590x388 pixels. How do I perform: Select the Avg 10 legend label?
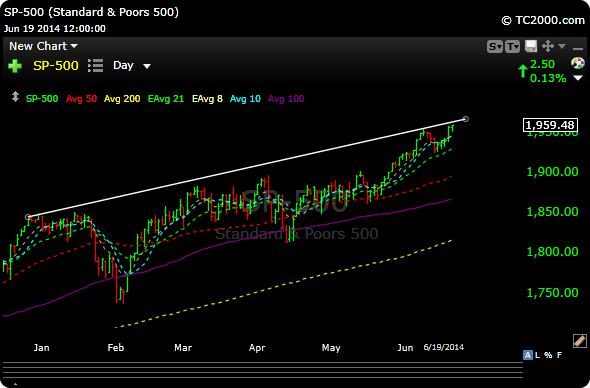click(245, 99)
